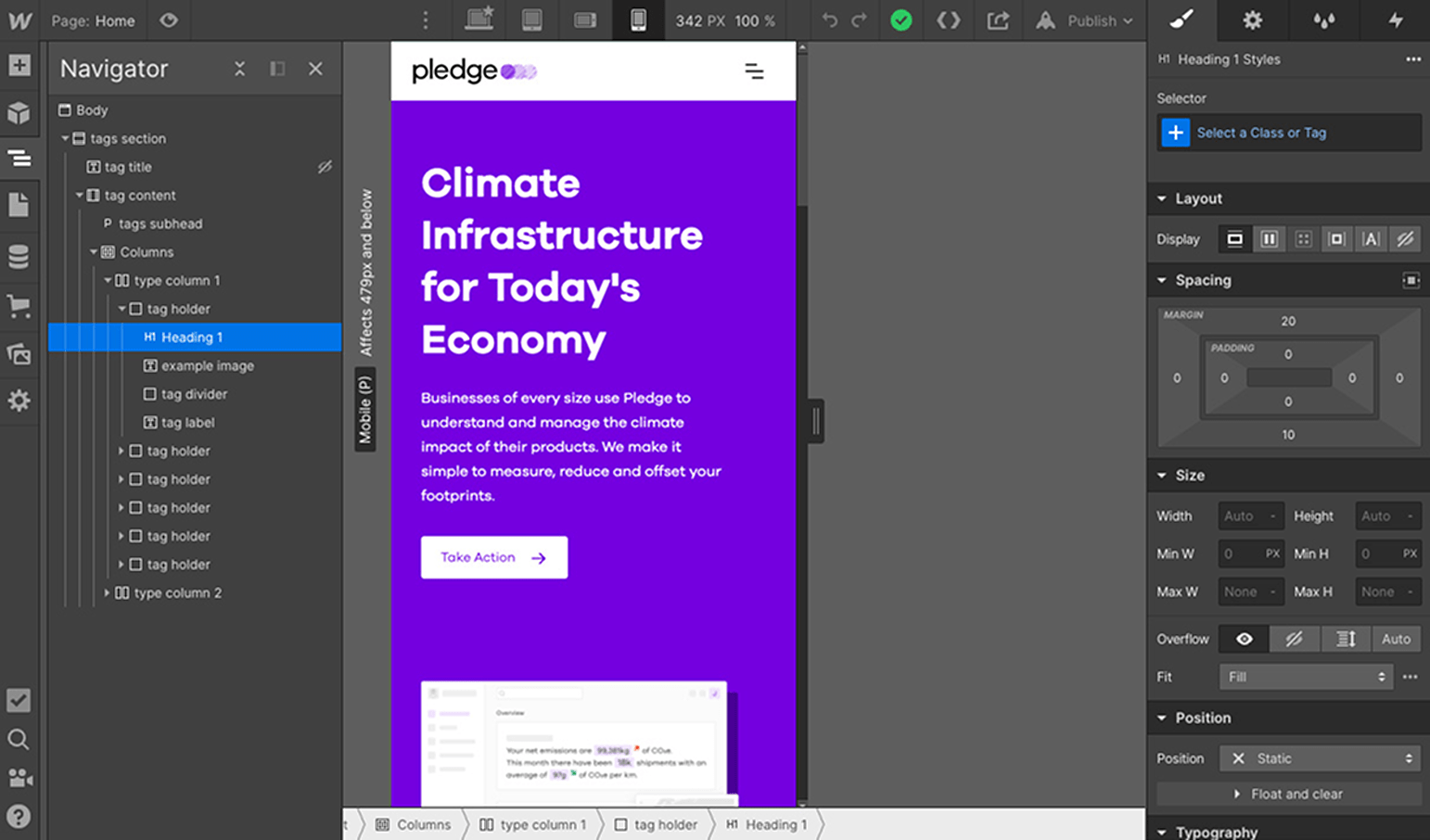Open the Position dropdown showing Static
This screenshot has width=1430, height=840.
pos(1320,758)
